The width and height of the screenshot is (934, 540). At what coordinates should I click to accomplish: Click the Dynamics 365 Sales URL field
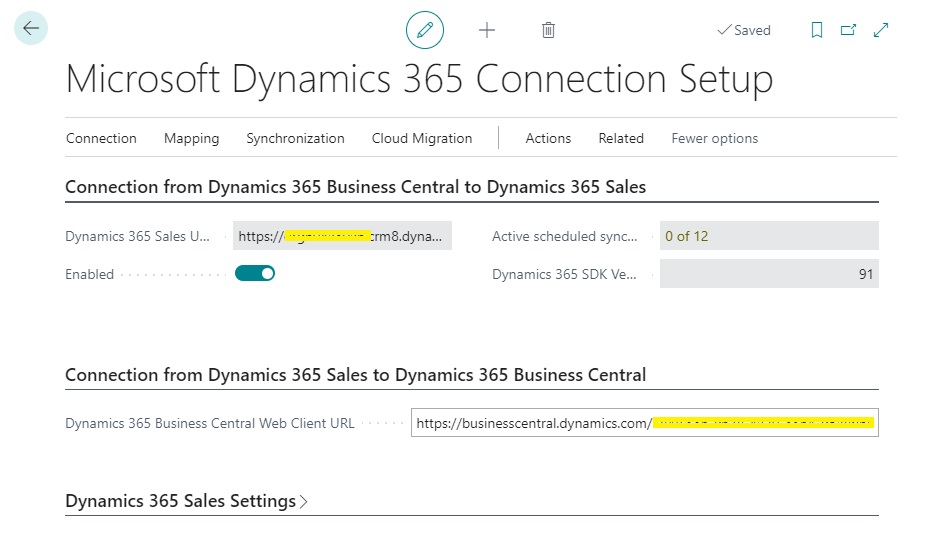pos(342,236)
